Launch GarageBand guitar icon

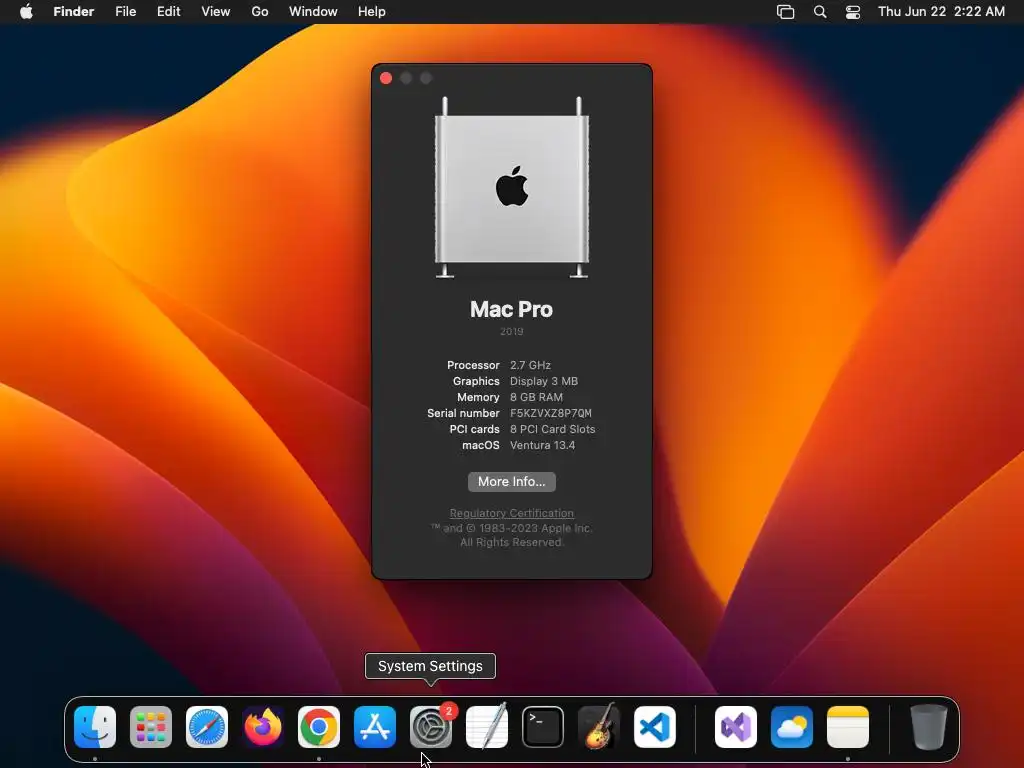(x=599, y=726)
